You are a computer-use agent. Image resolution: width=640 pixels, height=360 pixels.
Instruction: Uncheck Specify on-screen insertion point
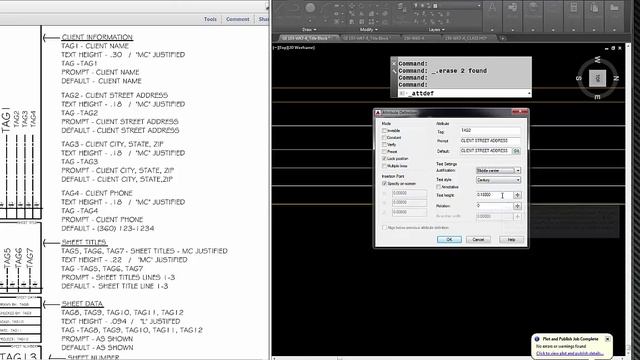click(x=384, y=184)
